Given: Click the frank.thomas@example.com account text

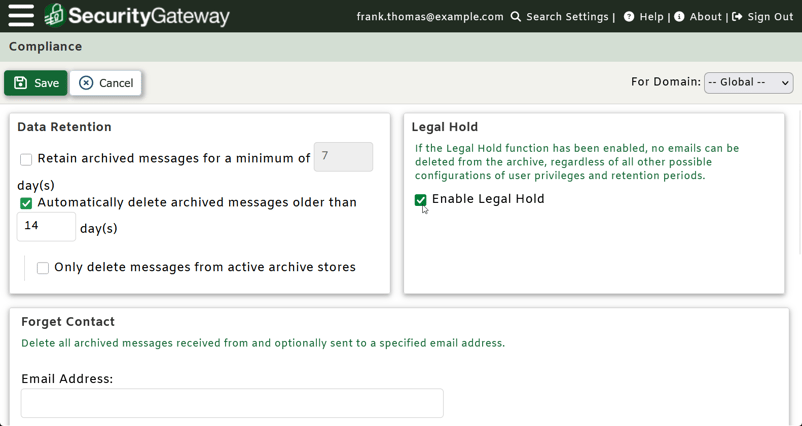Looking at the screenshot, I should pos(430,17).
